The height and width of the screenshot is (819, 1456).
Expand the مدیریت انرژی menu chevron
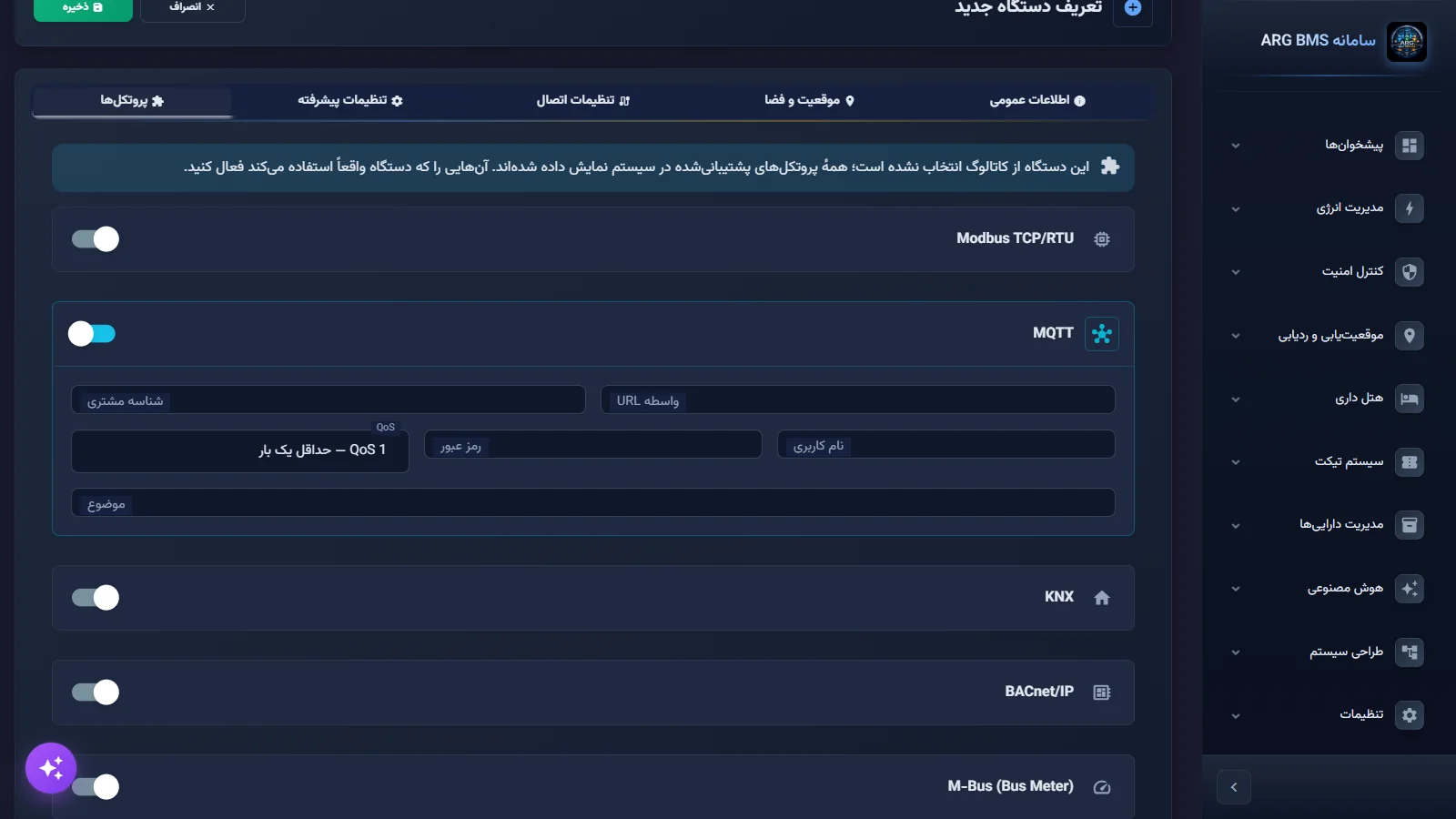coord(1235,209)
